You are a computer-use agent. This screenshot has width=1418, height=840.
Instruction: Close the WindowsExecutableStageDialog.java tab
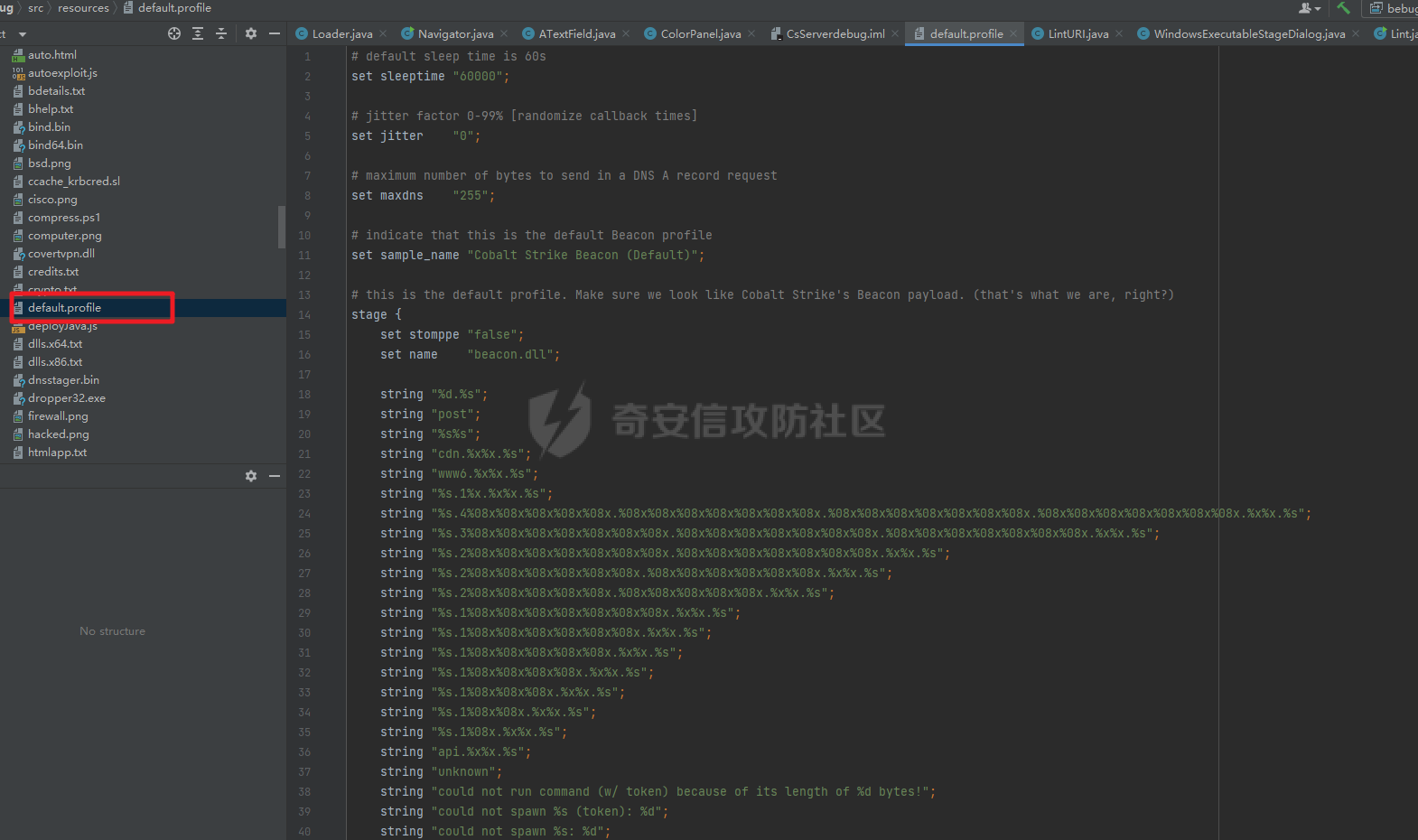click(x=1356, y=34)
